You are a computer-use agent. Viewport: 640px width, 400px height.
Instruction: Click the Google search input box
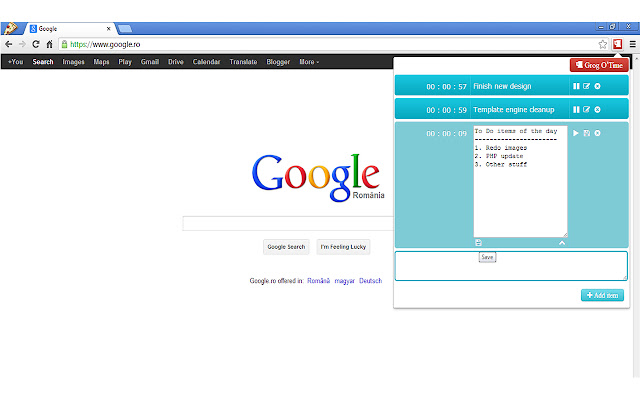[x=288, y=223]
